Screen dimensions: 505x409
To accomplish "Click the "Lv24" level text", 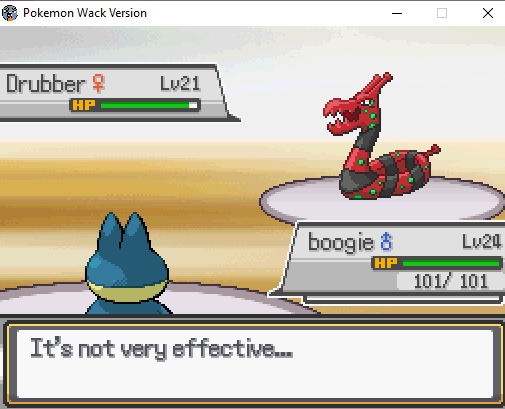I will pos(482,241).
